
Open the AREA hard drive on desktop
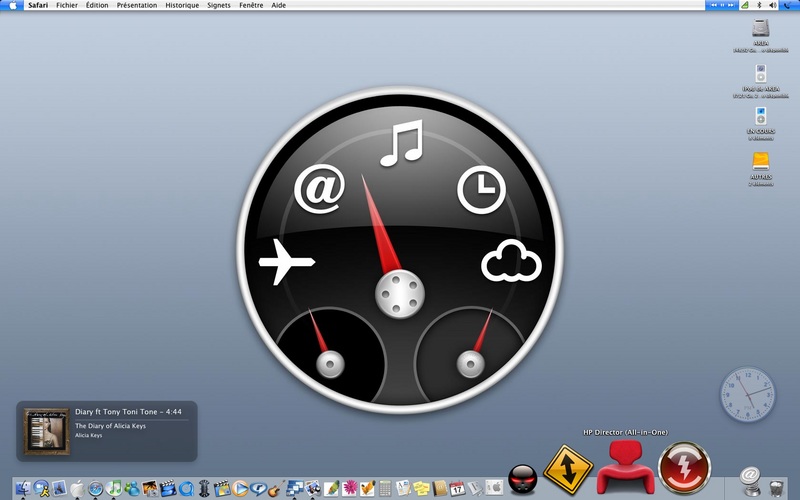tap(760, 29)
